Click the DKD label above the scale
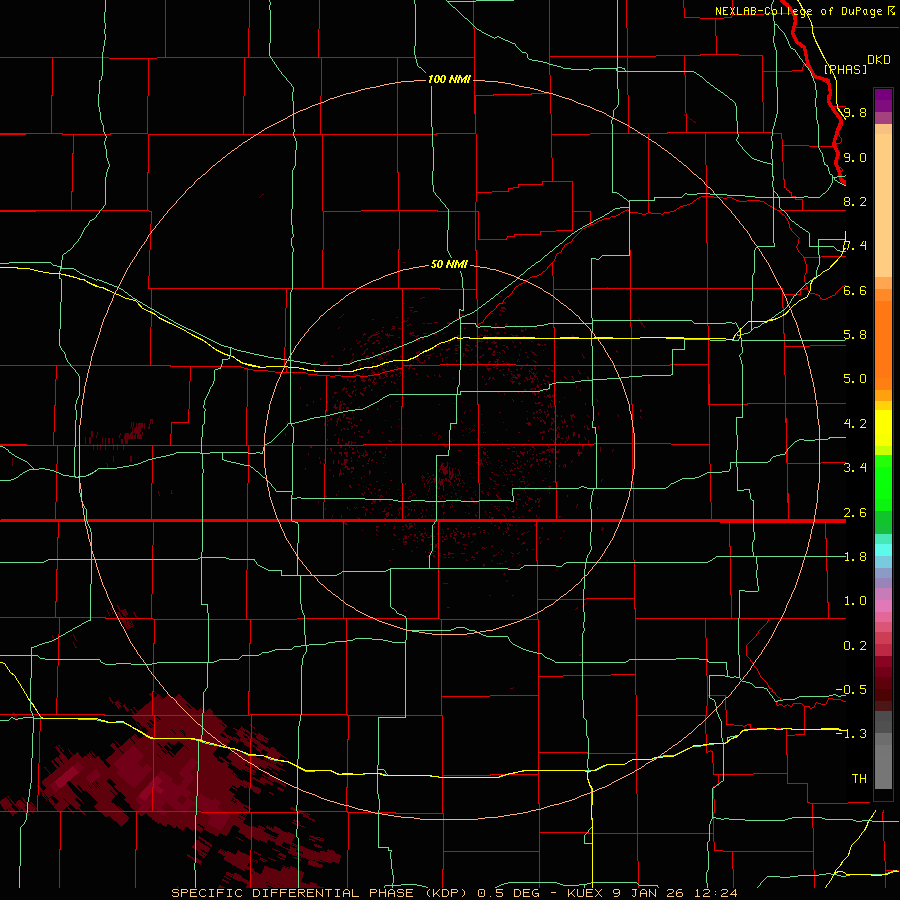This screenshot has width=900, height=900. tap(879, 60)
